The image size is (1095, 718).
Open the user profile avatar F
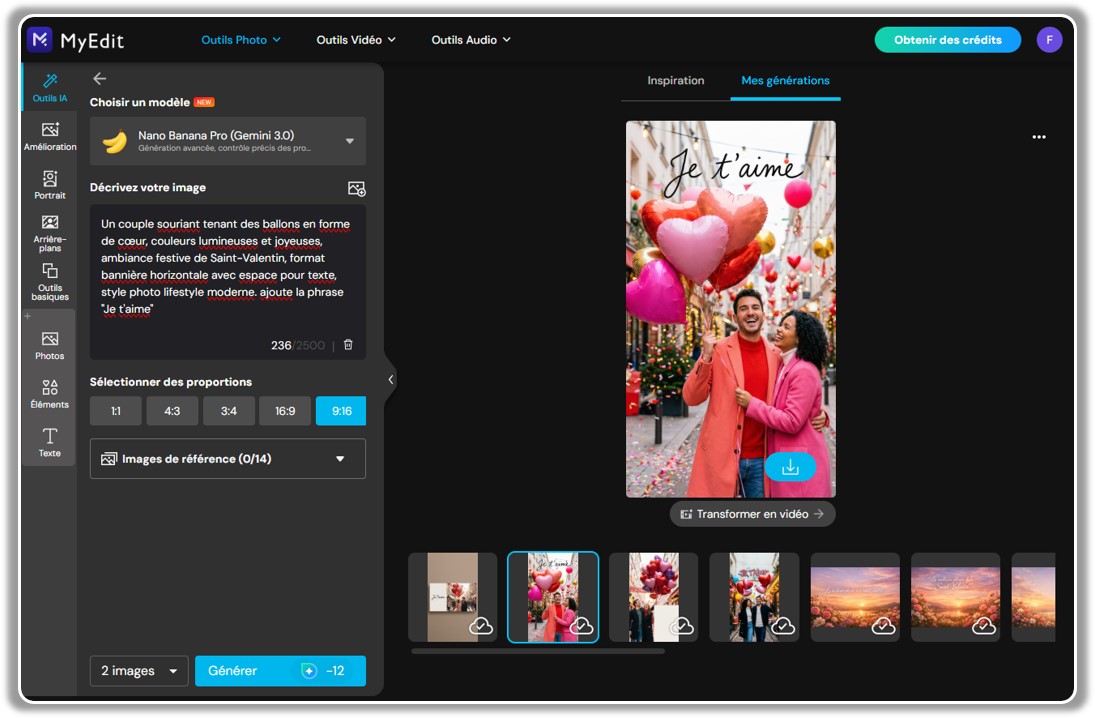1049,40
